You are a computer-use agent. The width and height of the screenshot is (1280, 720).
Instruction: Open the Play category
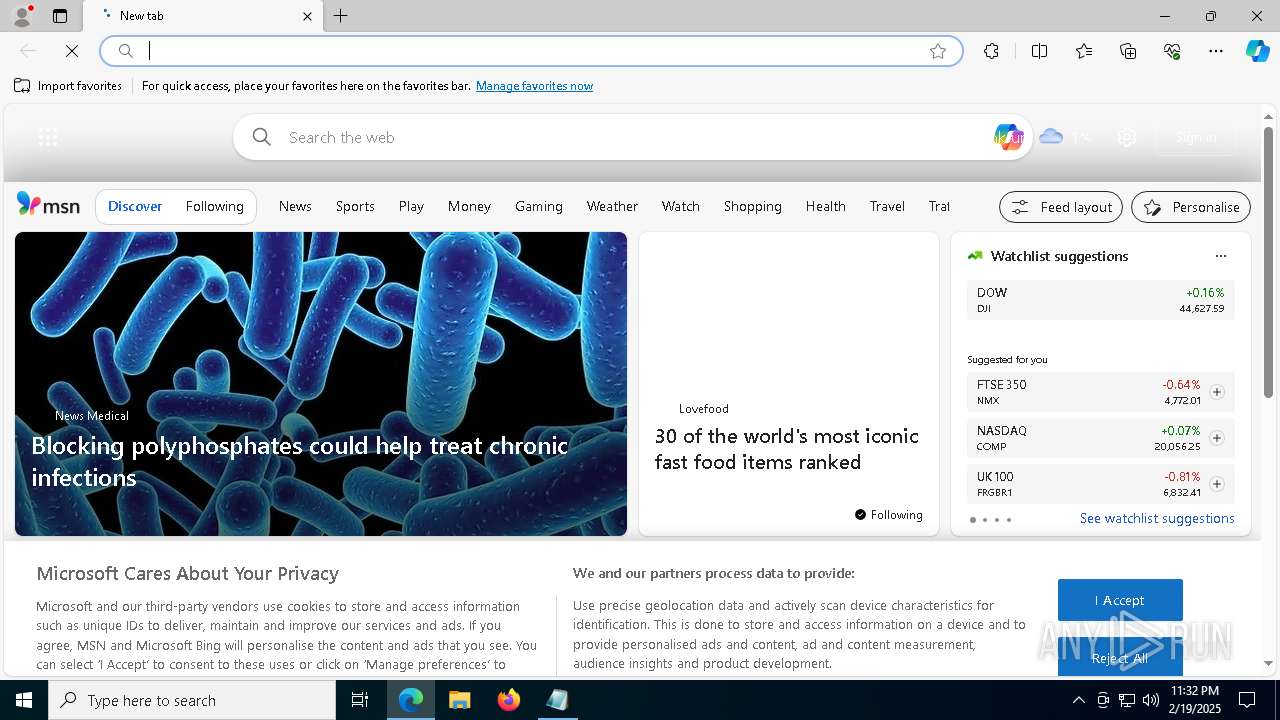point(411,206)
